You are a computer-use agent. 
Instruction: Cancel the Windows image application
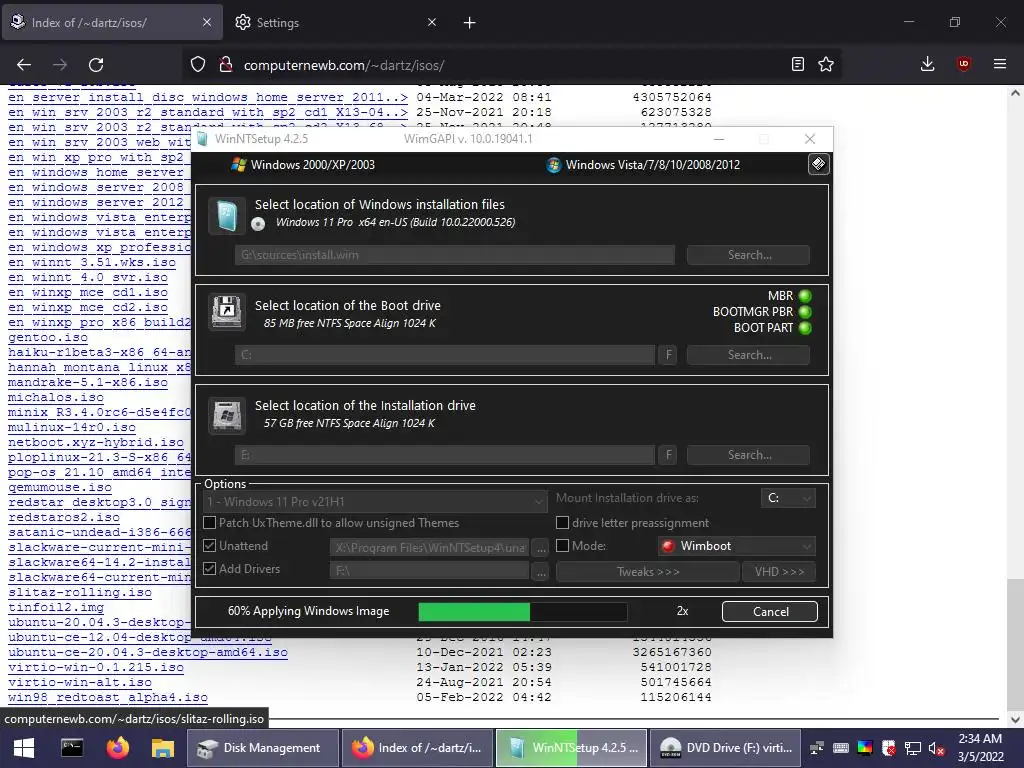pyautogui.click(x=770, y=612)
